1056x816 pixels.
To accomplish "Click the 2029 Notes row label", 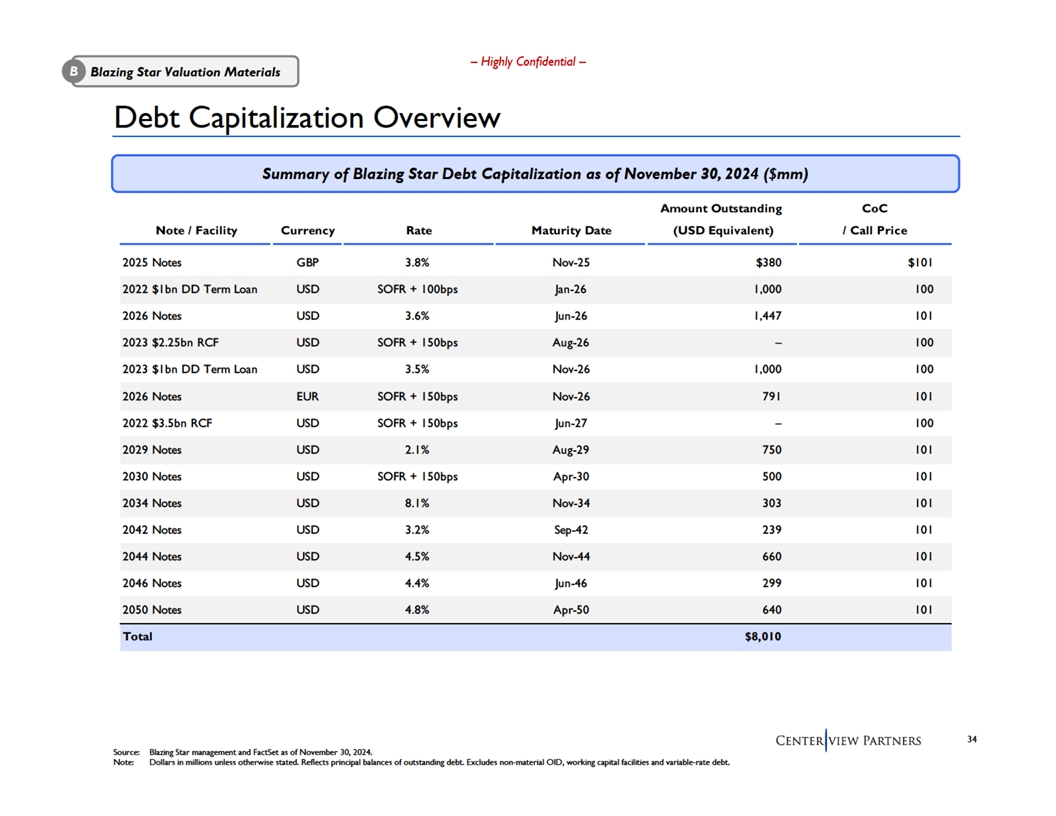I will coord(152,450).
